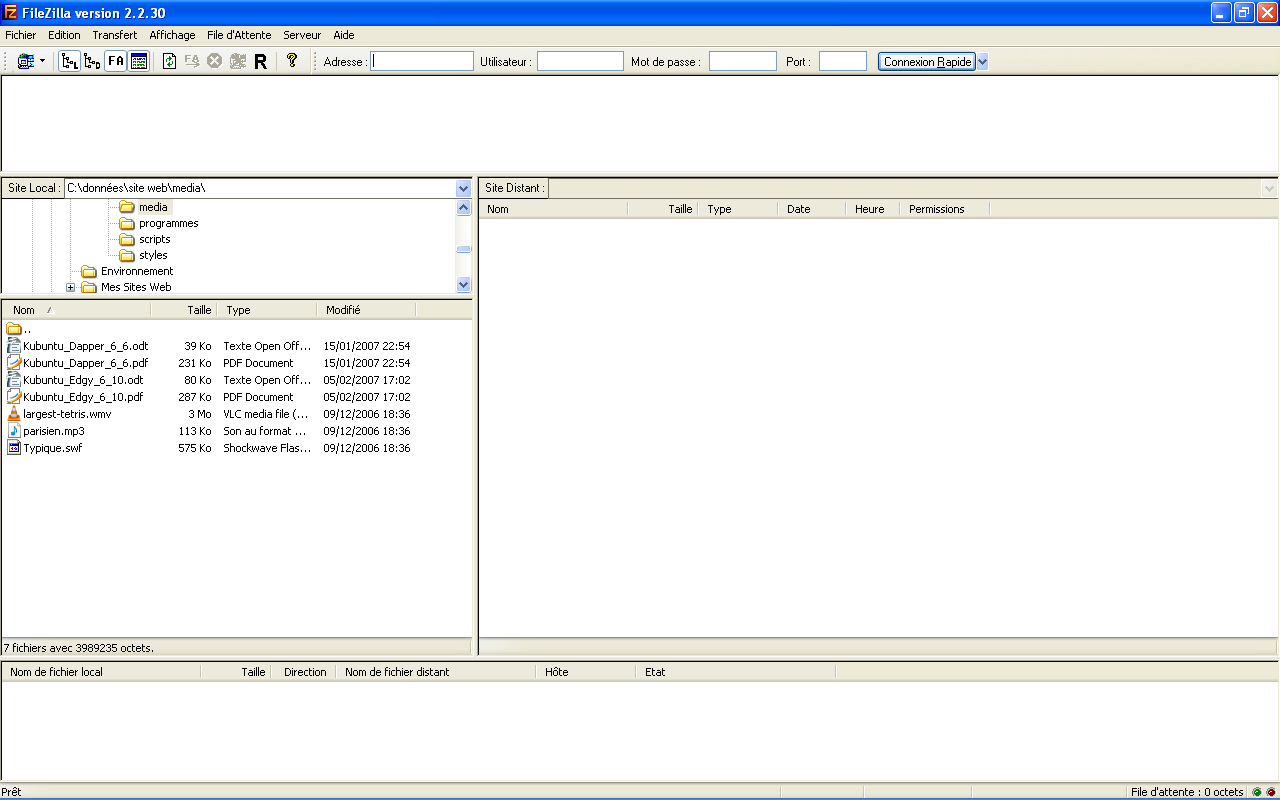Open the Affichage menu
Screen dimensions: 1280x800
[x=173, y=35]
